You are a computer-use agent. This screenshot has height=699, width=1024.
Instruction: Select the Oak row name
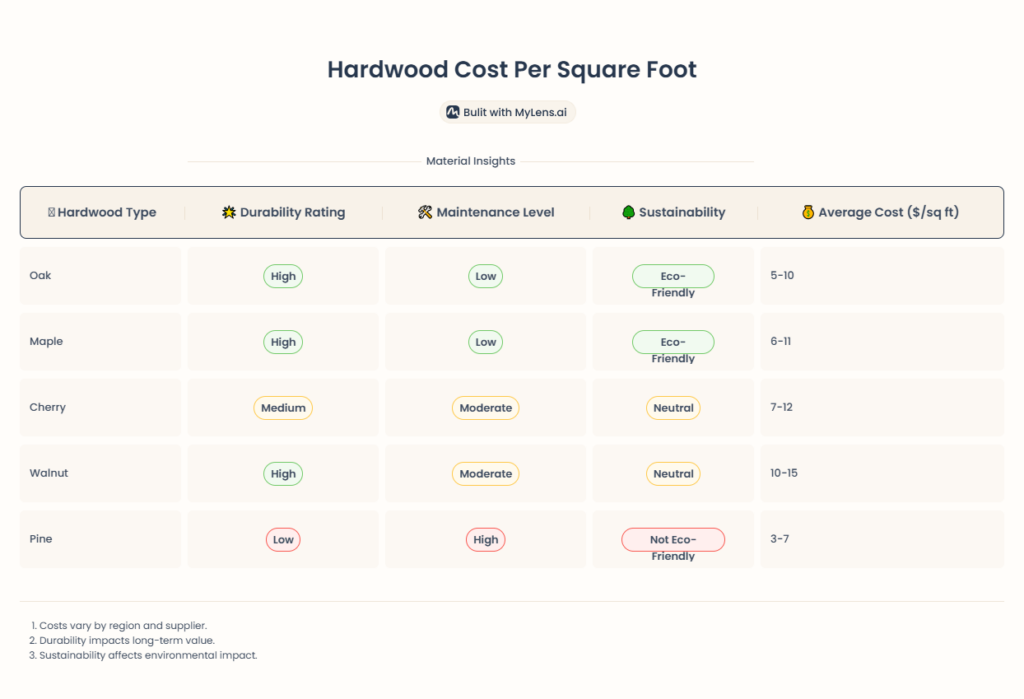point(40,276)
